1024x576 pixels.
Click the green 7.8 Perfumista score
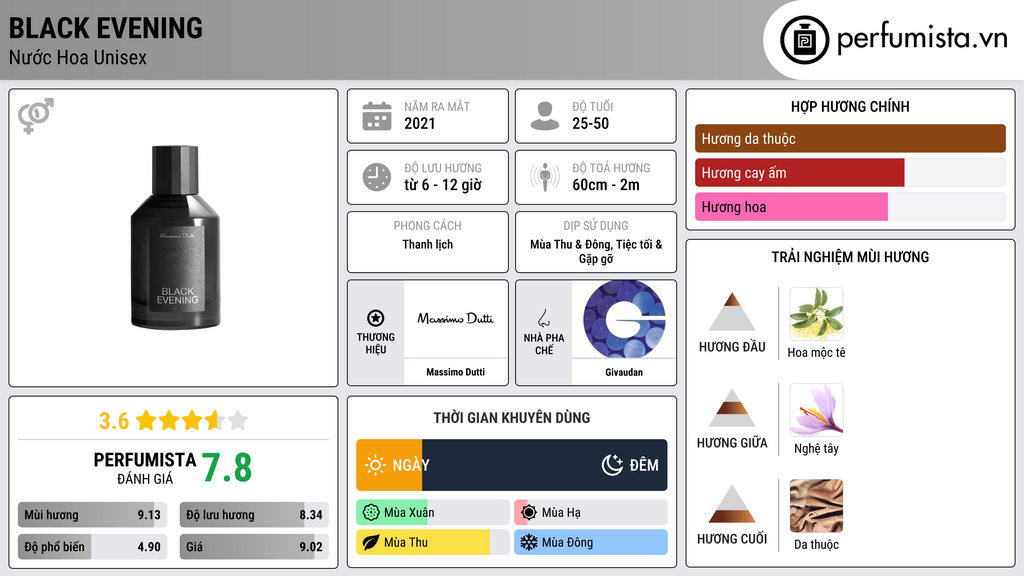click(x=227, y=468)
